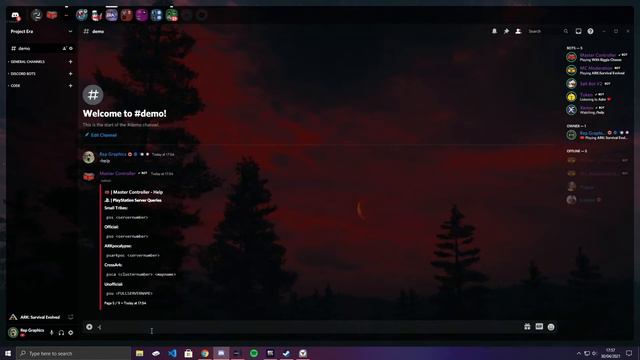Open the green server icon with notification badge
The height and width of the screenshot is (360, 640).
172,16
